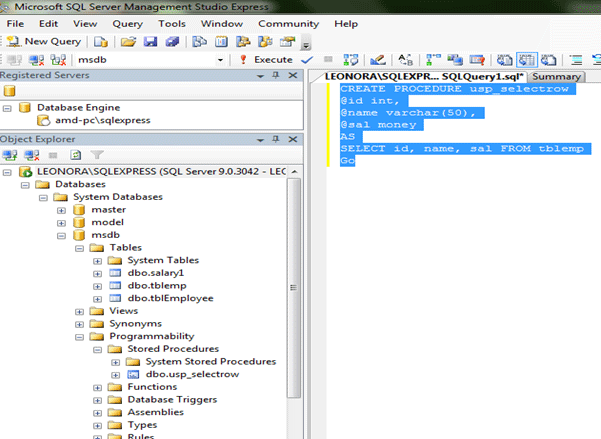Open the standard toolbar options overflow arrow
This screenshot has width=601, height=439.
[x=306, y=43]
